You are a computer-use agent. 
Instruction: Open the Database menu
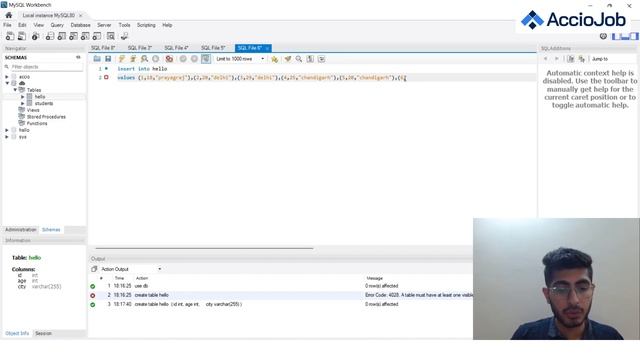80,25
